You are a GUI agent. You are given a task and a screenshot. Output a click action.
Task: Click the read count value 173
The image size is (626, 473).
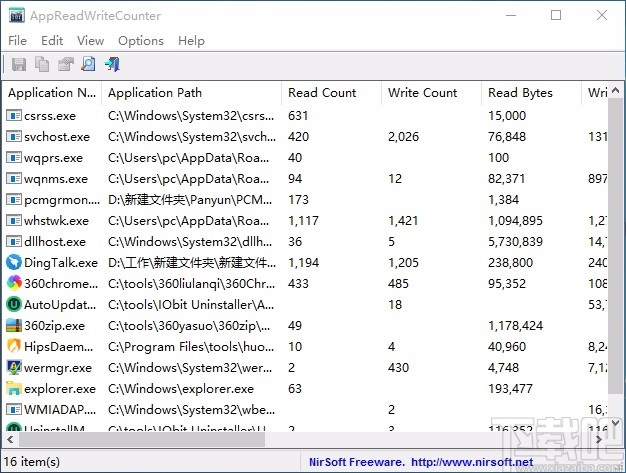click(298, 200)
